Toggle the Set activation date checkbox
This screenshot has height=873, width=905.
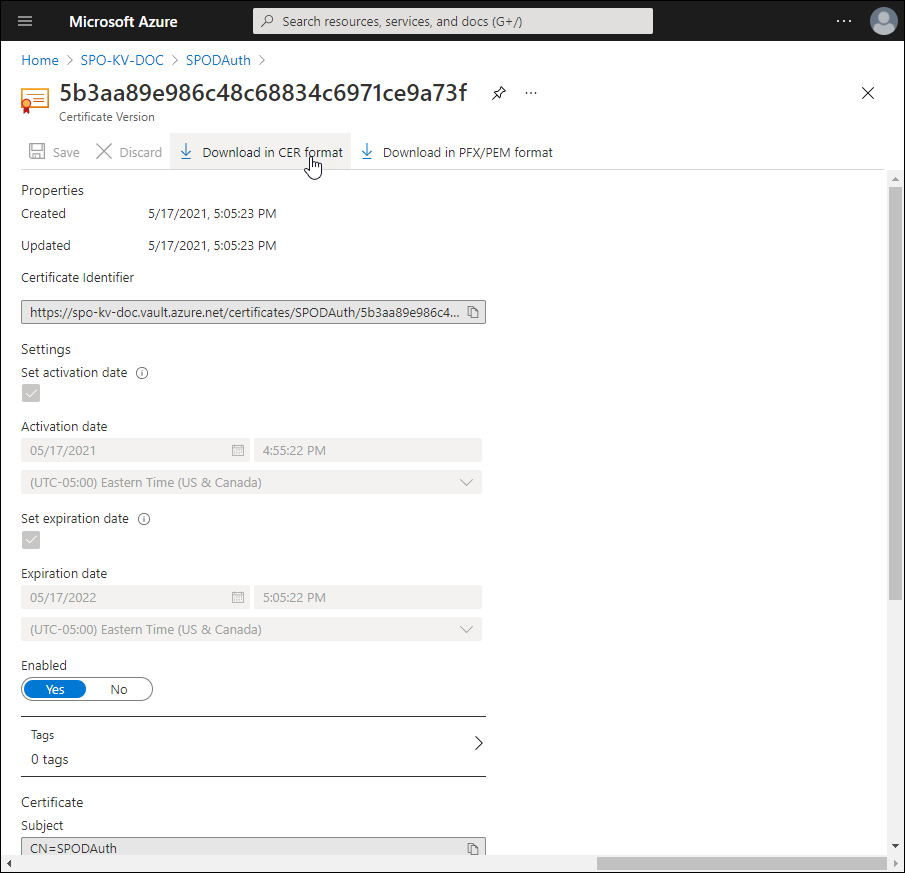coord(31,393)
